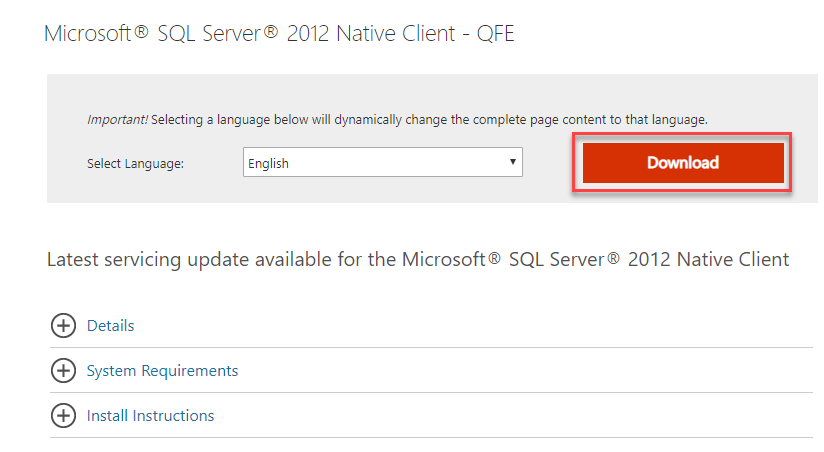
Task: Click the 'Select Language:' label
Action: pos(135,164)
